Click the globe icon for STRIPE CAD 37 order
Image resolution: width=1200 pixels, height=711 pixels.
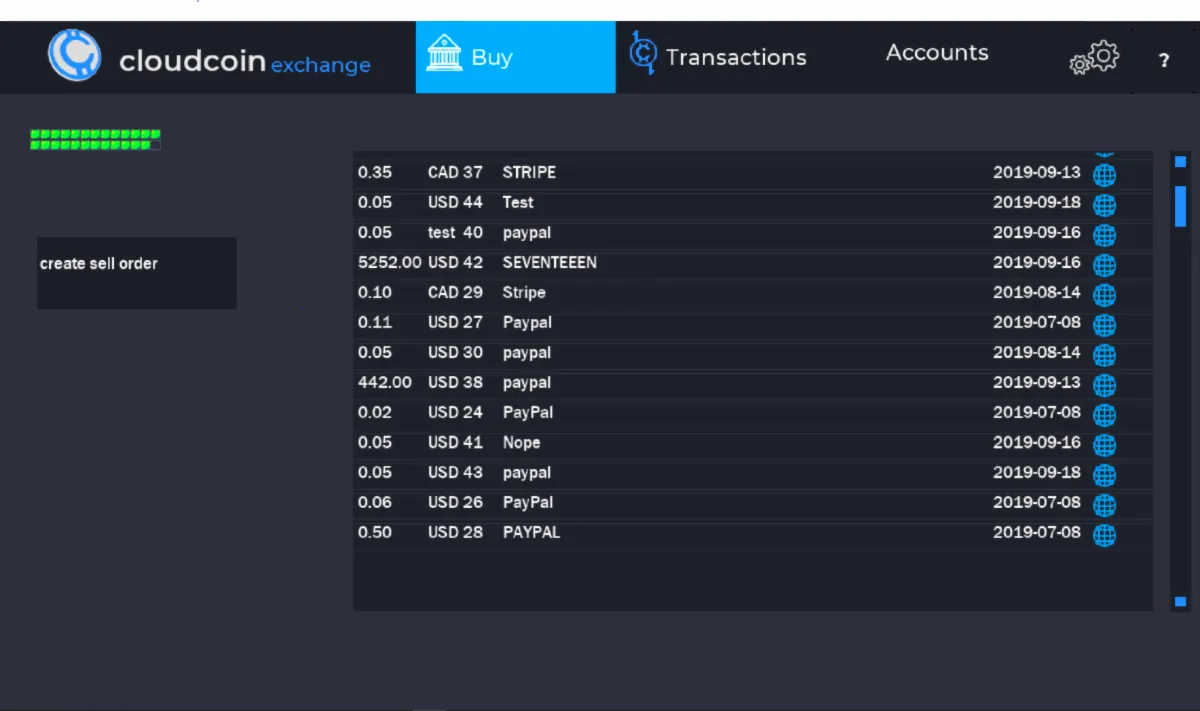coord(1104,175)
